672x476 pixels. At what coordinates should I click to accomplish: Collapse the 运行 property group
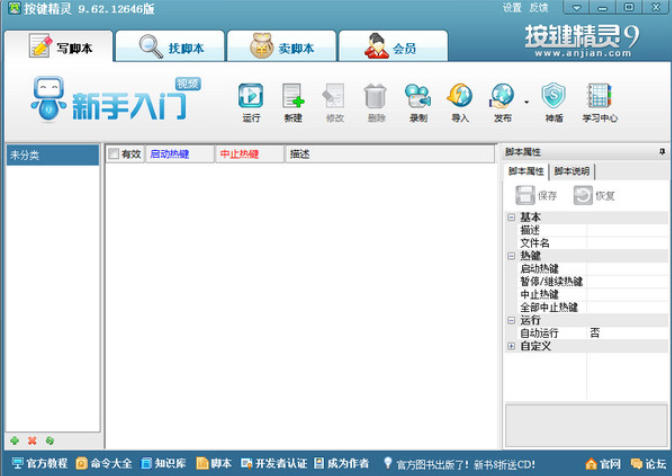click(511, 320)
